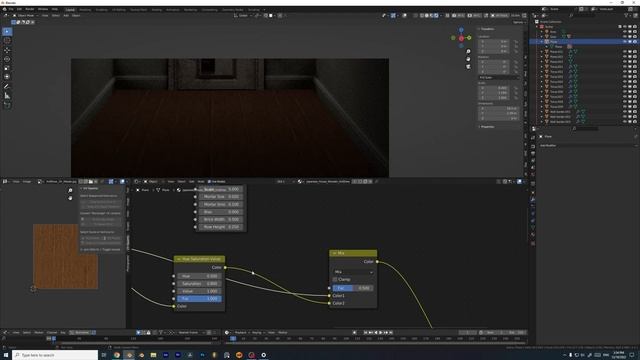This screenshot has width=640, height=360.
Task: Collapse the Transform panel in the sidebar
Action: 479,29
